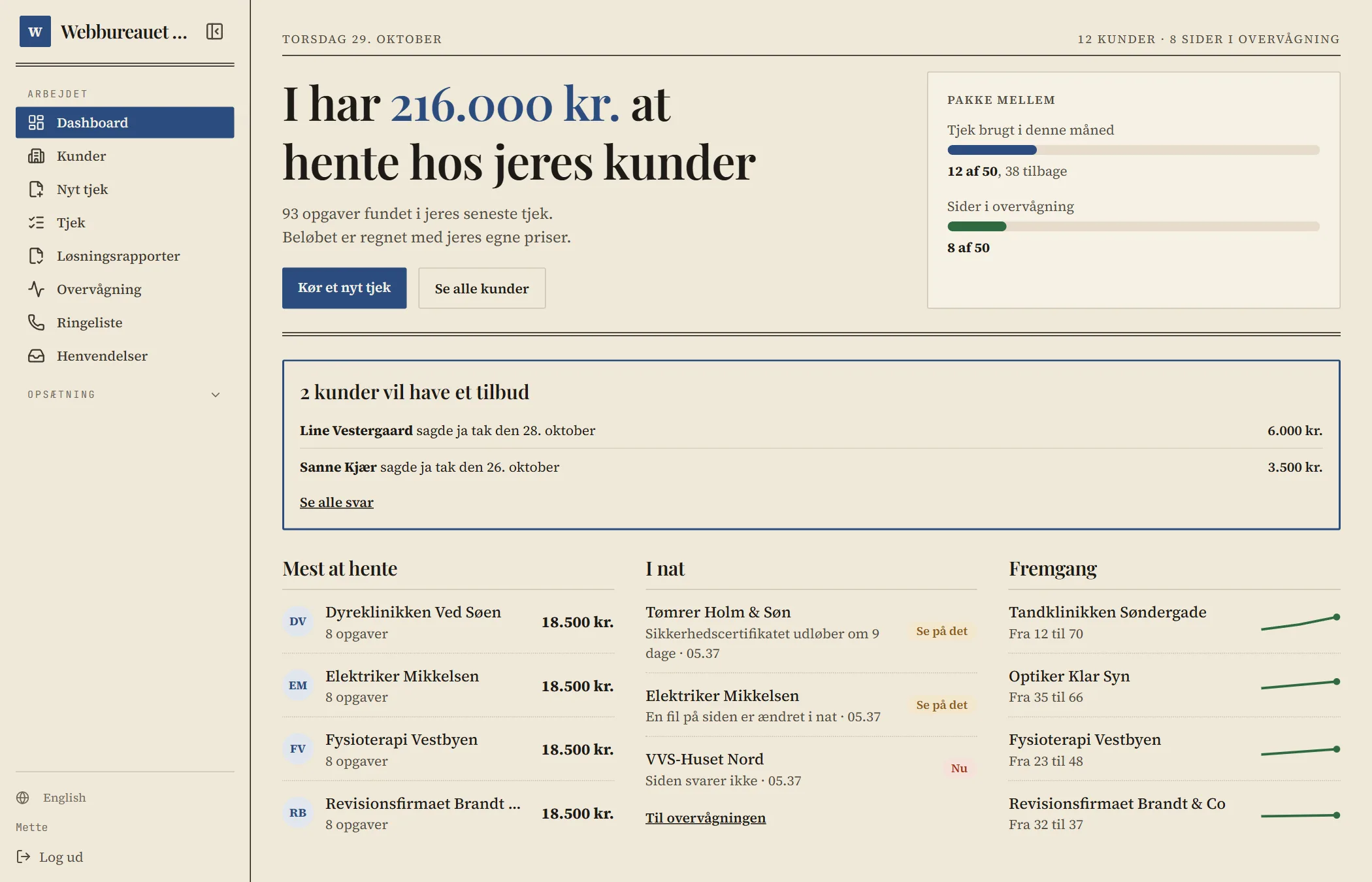Open Dyreklinikken Ved Søen customer row

[x=448, y=621]
